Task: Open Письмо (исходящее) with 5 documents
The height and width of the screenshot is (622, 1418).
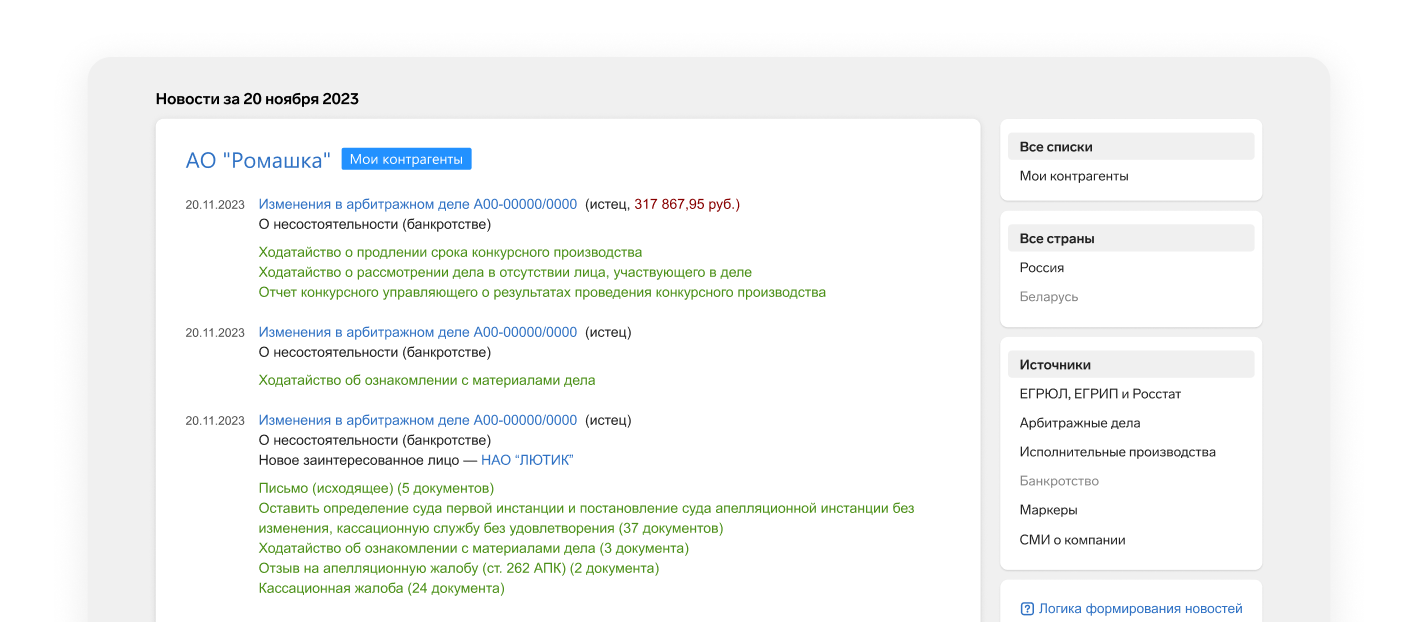Action: coord(376,488)
